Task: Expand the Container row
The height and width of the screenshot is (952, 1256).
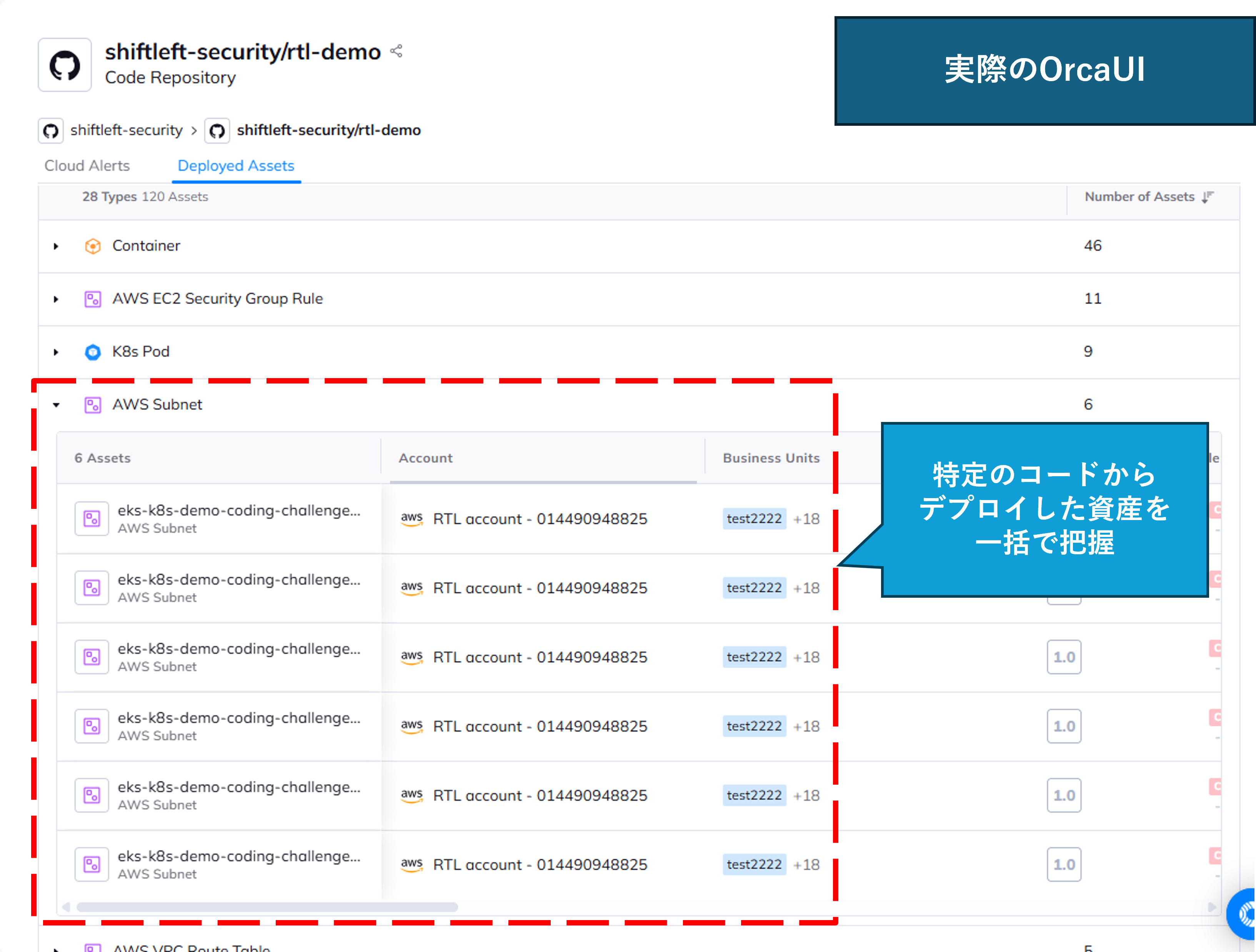Action: pos(56,246)
